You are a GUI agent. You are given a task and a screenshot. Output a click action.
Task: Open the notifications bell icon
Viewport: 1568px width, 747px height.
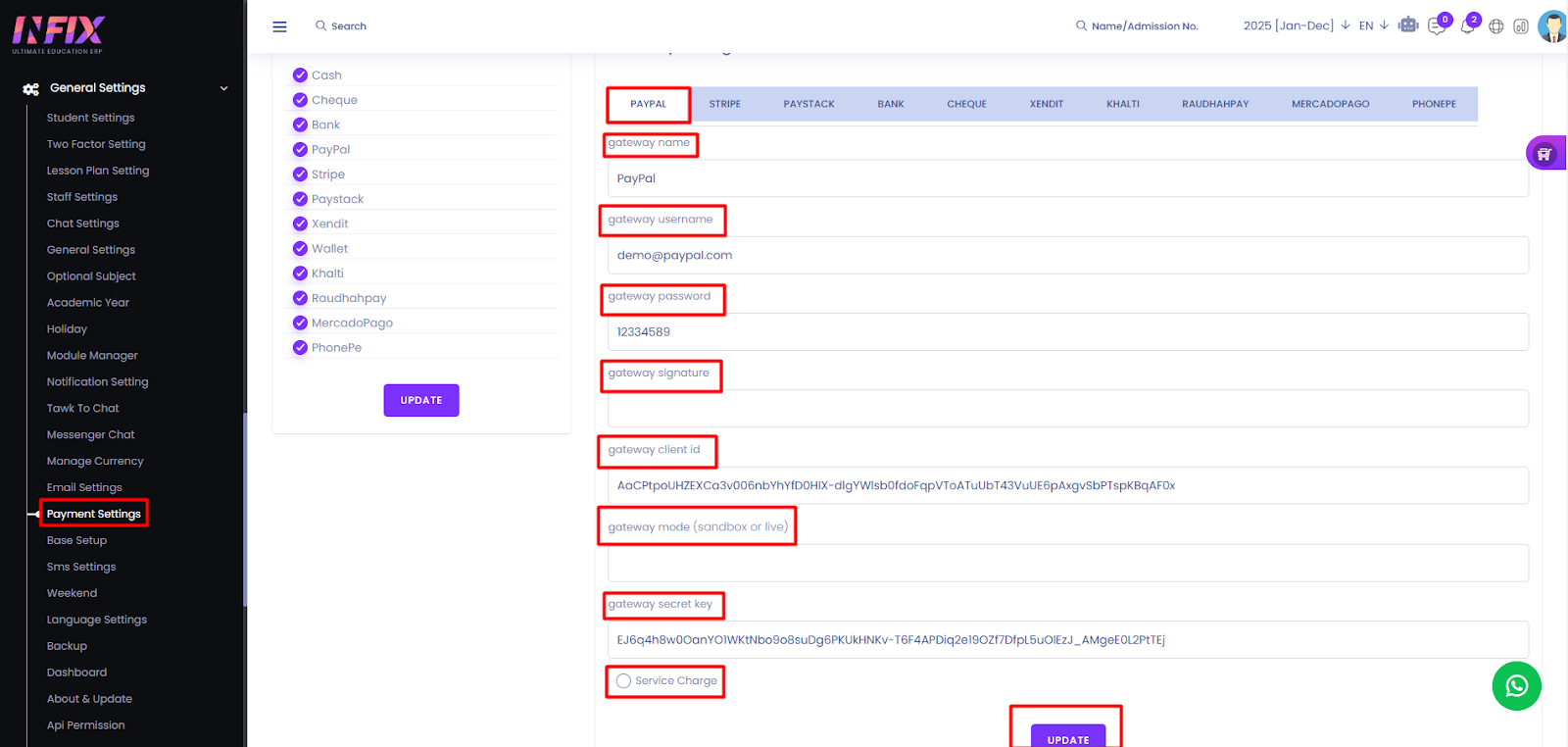(1467, 26)
